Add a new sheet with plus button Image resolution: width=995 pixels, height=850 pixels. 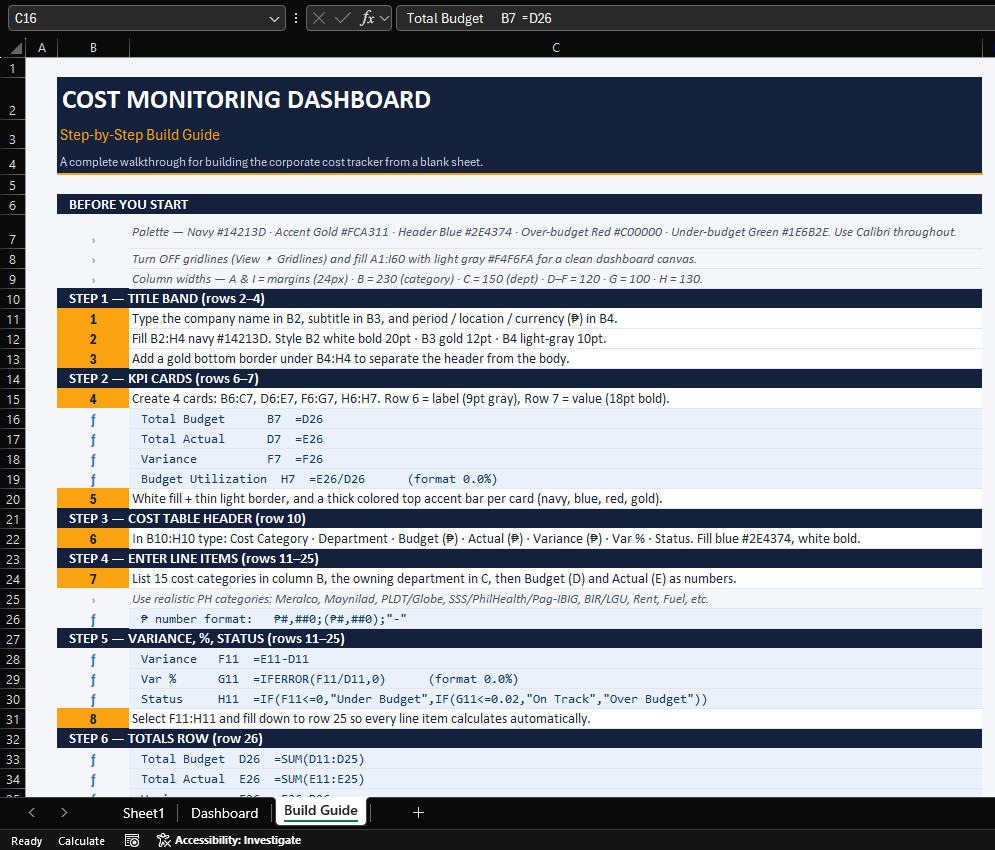click(418, 813)
